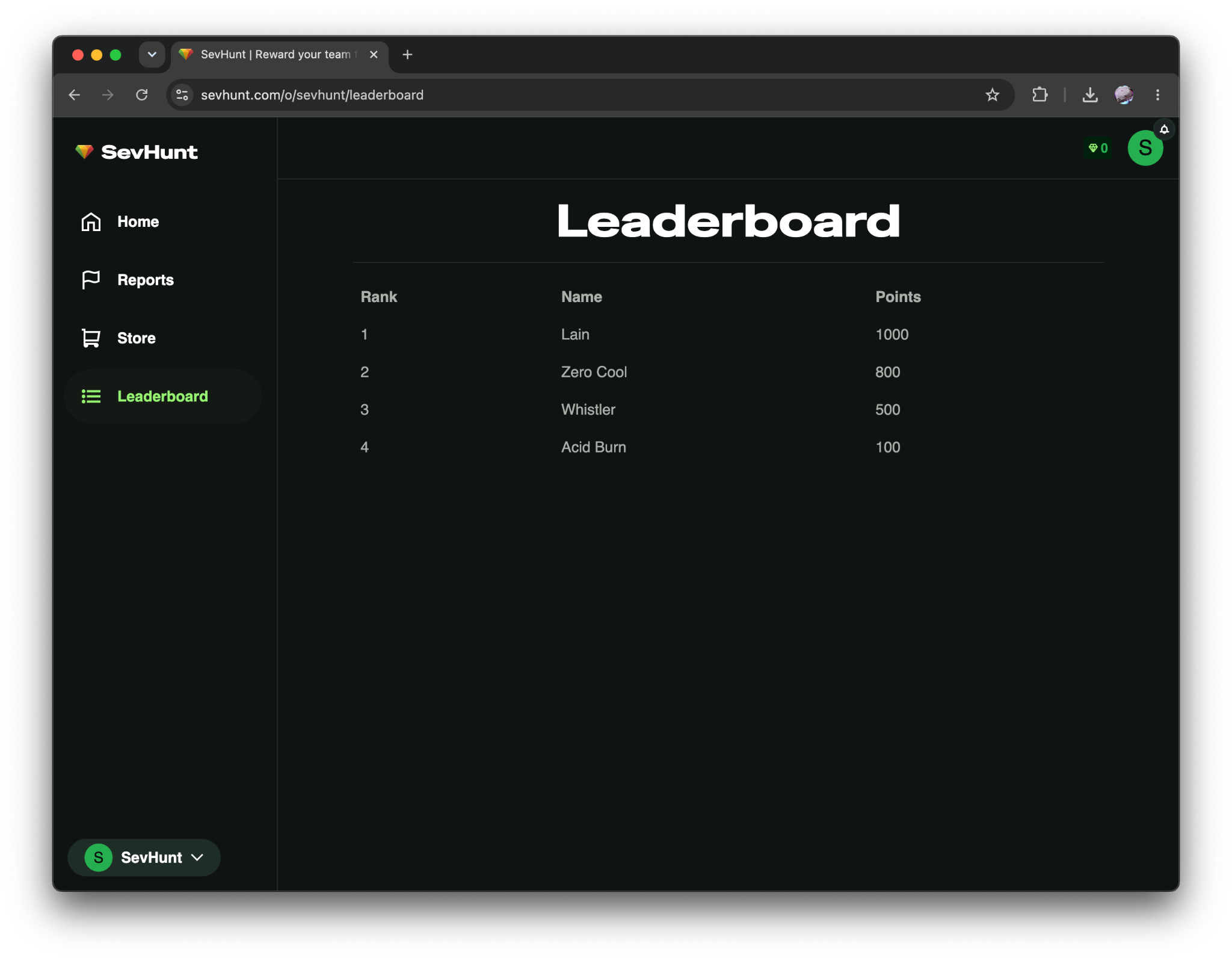Bookmark this page with star icon
The width and height of the screenshot is (1232, 961).
point(993,95)
